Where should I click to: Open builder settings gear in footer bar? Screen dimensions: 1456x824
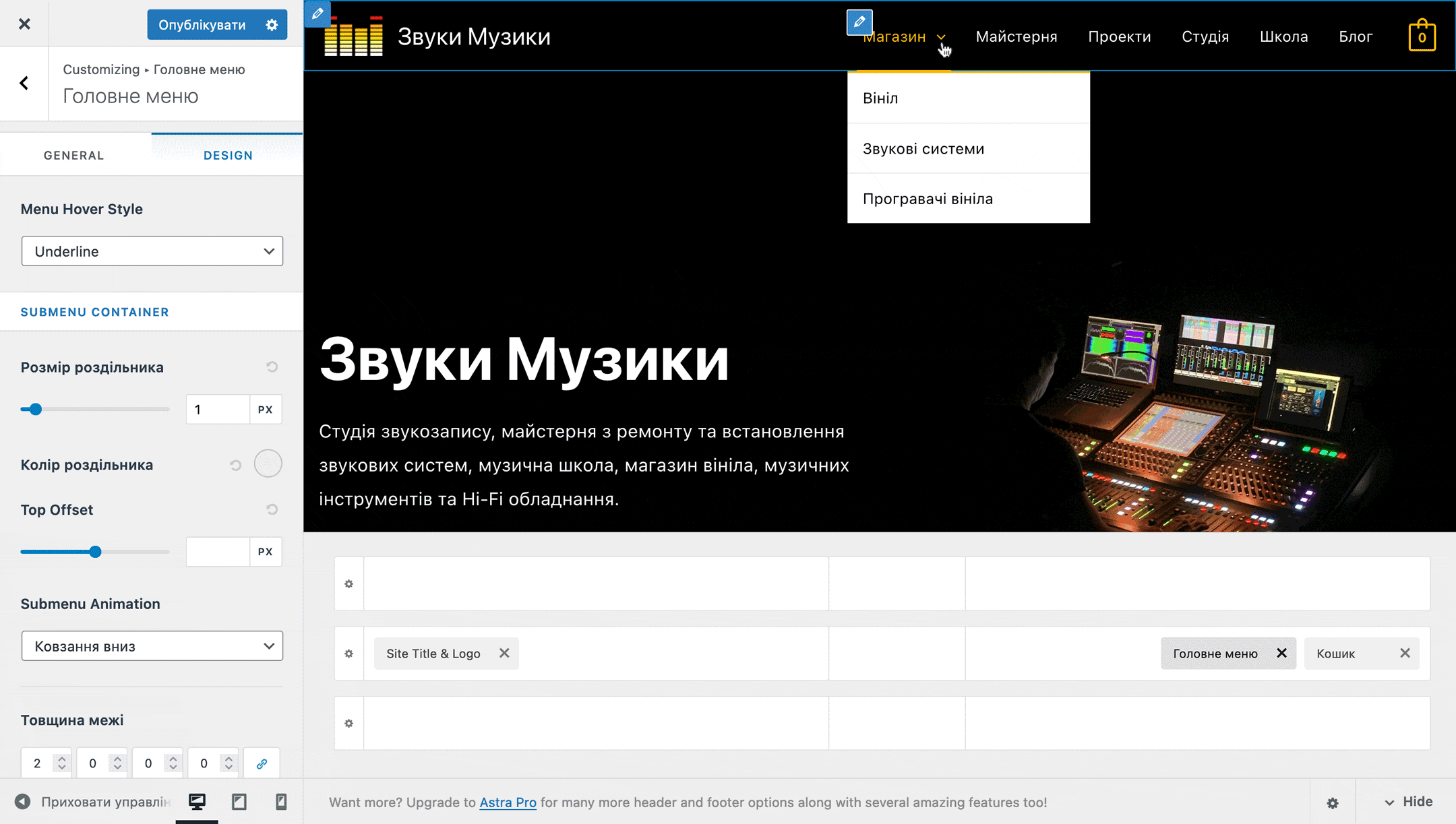pyautogui.click(x=1333, y=803)
